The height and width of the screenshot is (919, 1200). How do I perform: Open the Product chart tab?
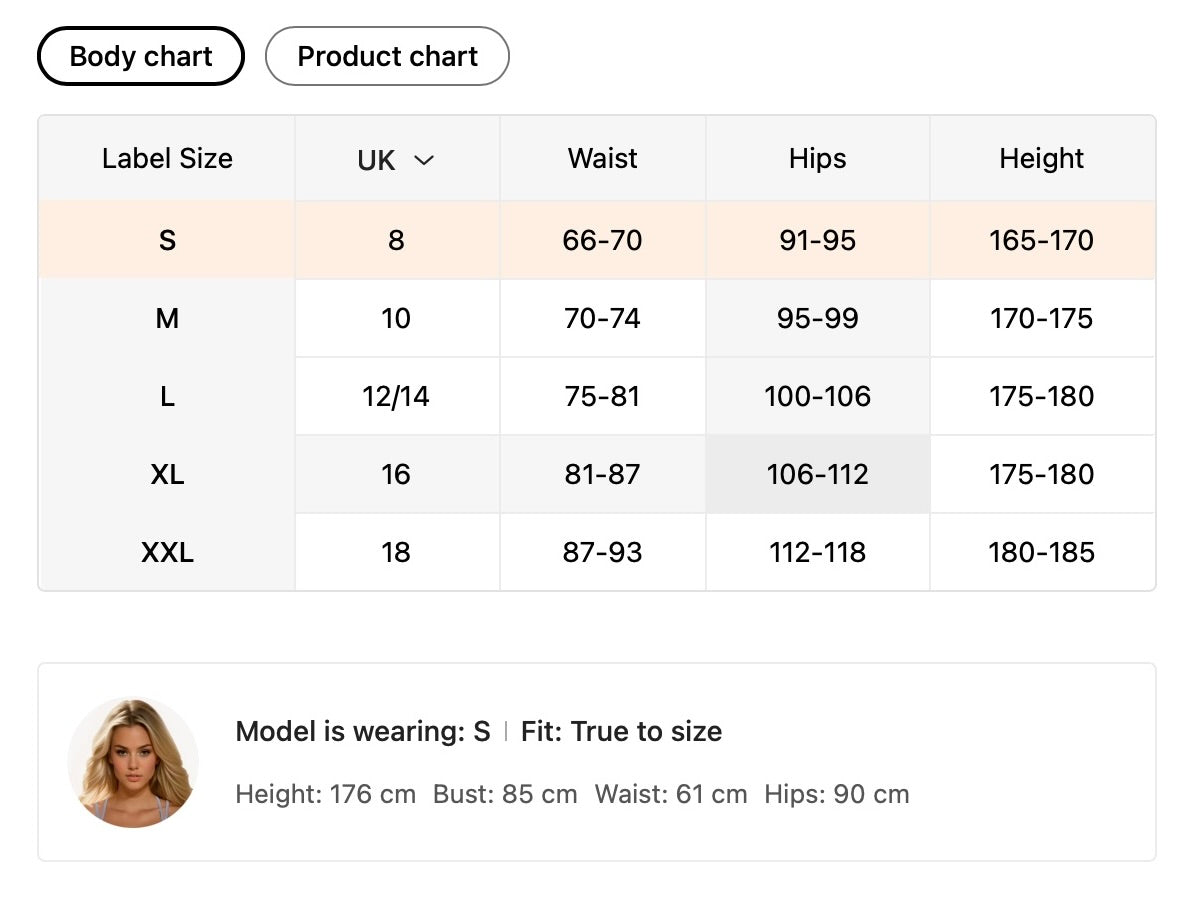pyautogui.click(x=387, y=56)
